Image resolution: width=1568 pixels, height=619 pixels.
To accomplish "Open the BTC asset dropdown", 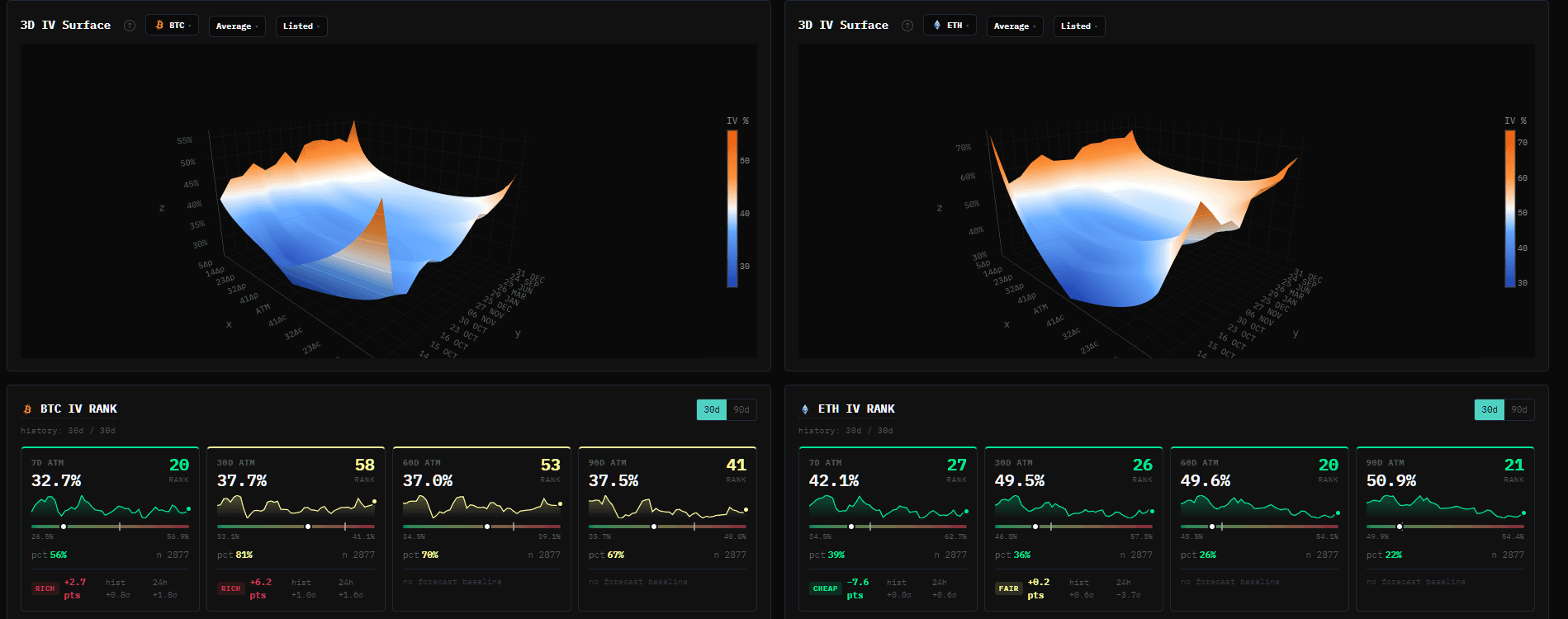I will click(173, 26).
